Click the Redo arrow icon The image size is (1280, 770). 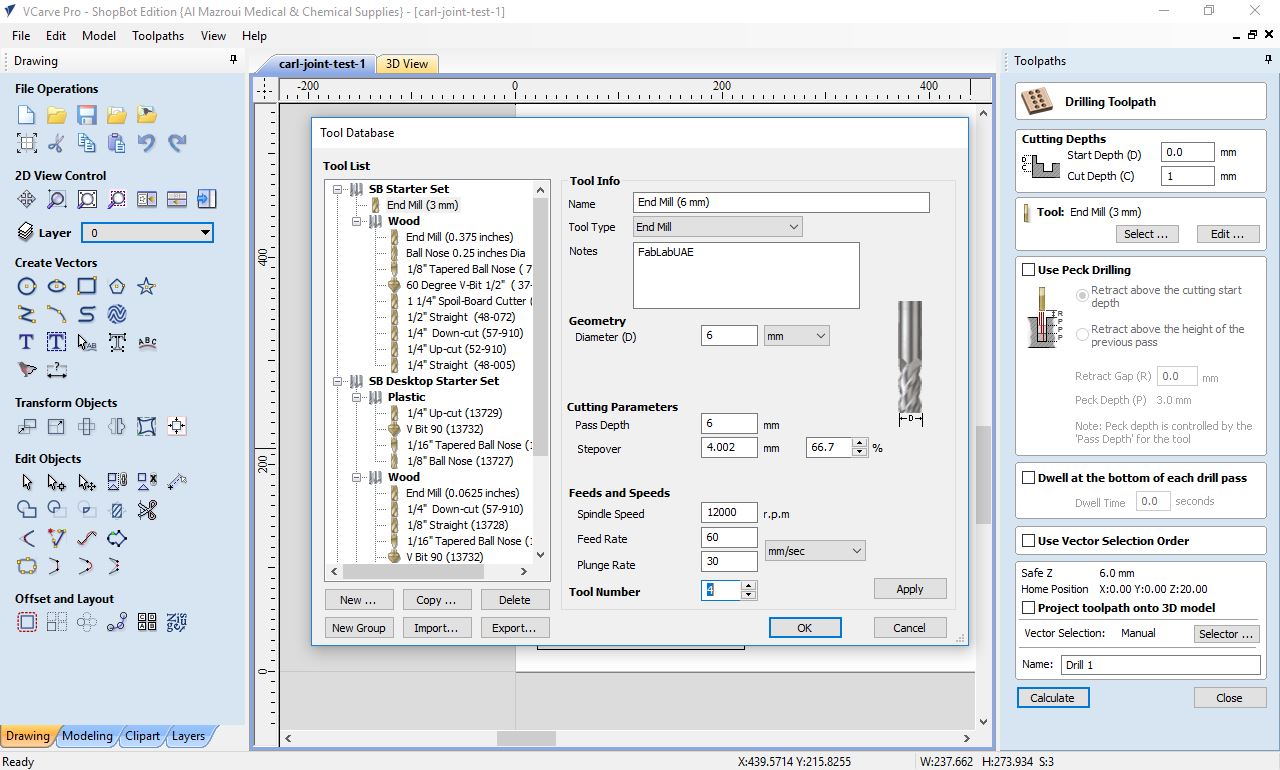tap(177, 143)
